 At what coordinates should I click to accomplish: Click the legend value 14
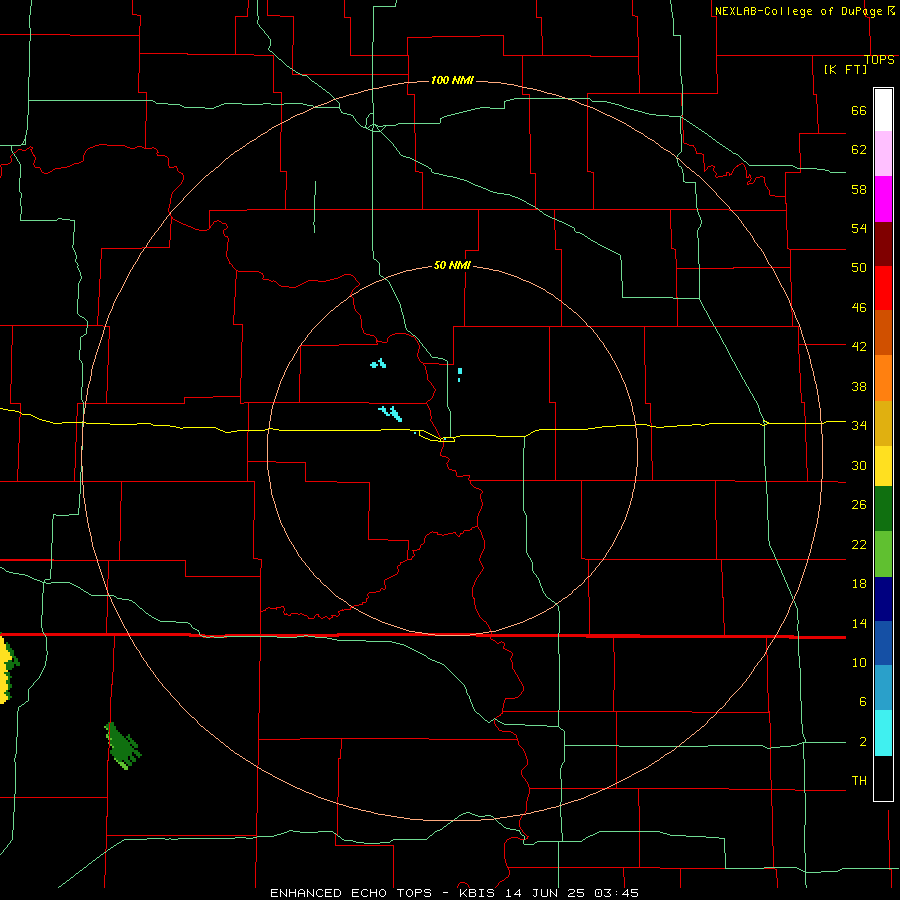pos(859,623)
